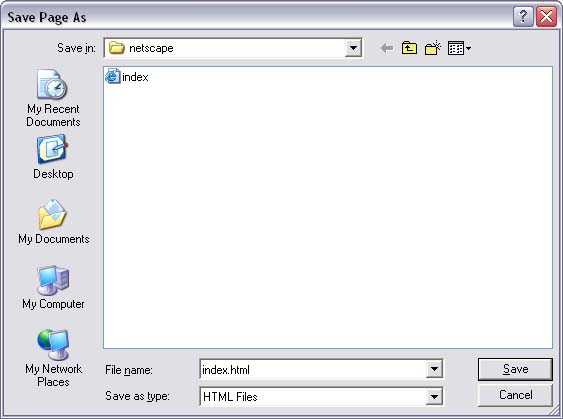Go up one folder level

409,48
